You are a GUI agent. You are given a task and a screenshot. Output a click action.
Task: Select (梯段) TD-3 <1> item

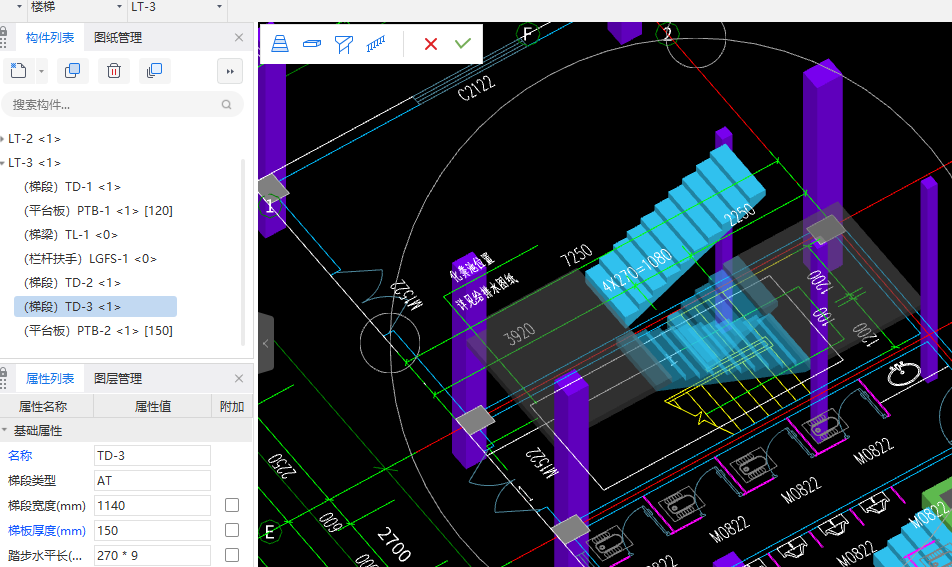click(x=95, y=307)
